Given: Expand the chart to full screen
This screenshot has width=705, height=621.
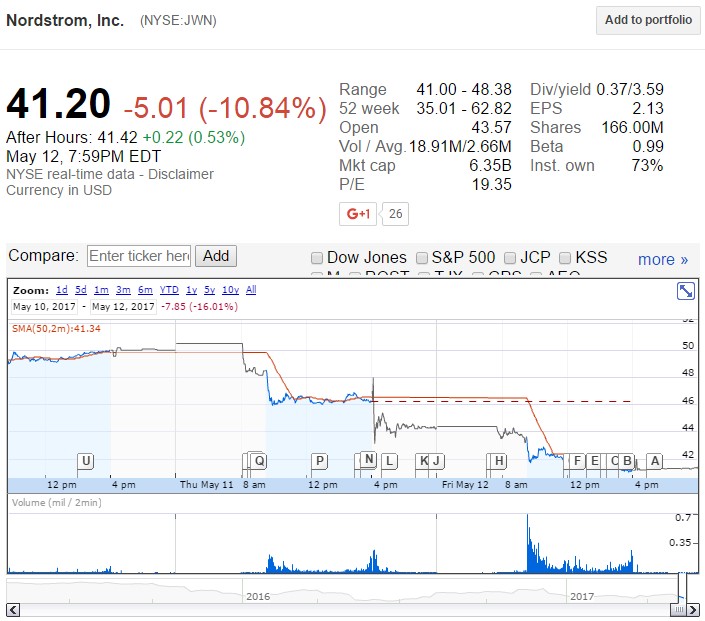Looking at the screenshot, I should click(x=686, y=291).
